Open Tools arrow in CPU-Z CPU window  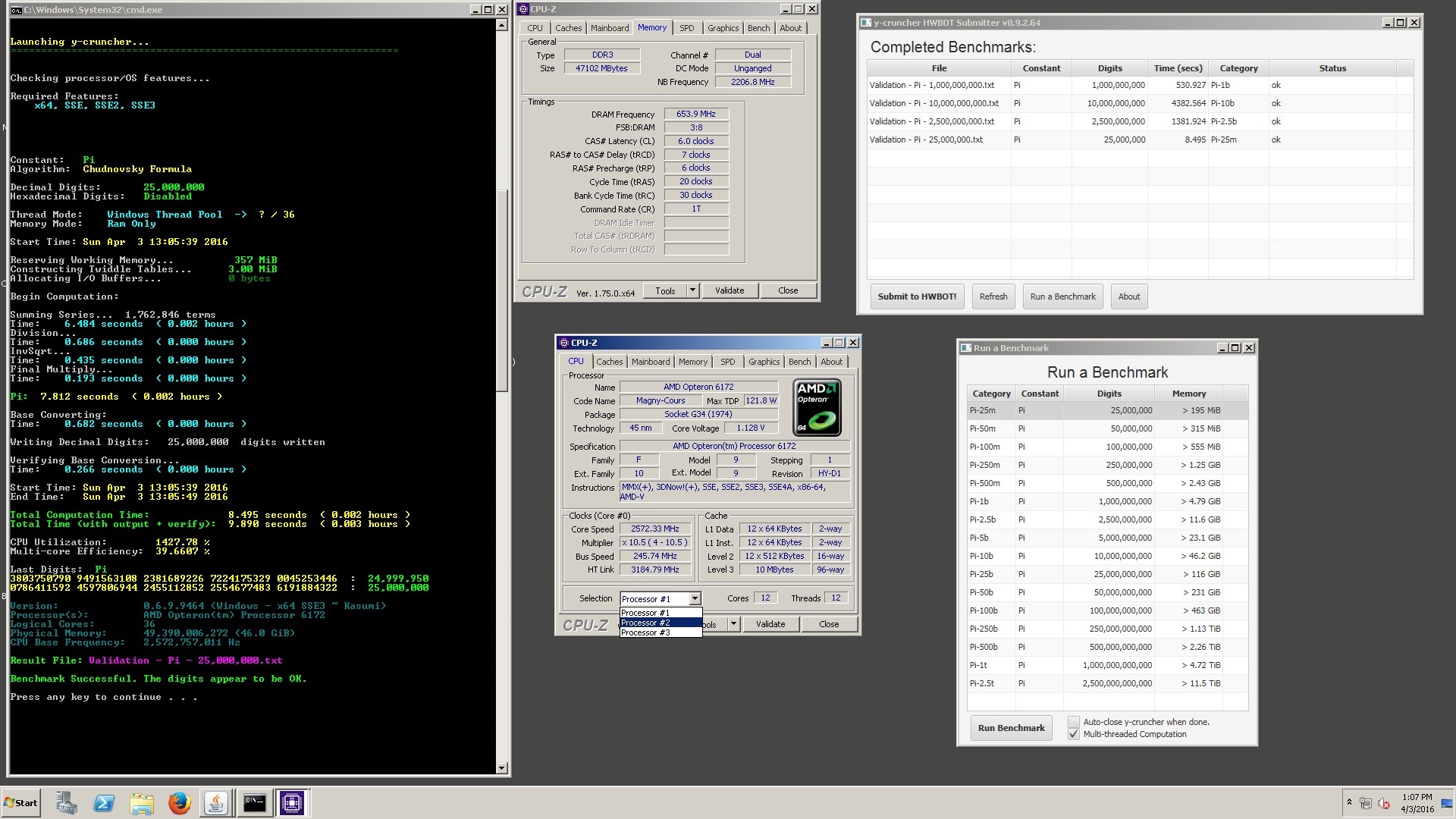click(x=733, y=624)
